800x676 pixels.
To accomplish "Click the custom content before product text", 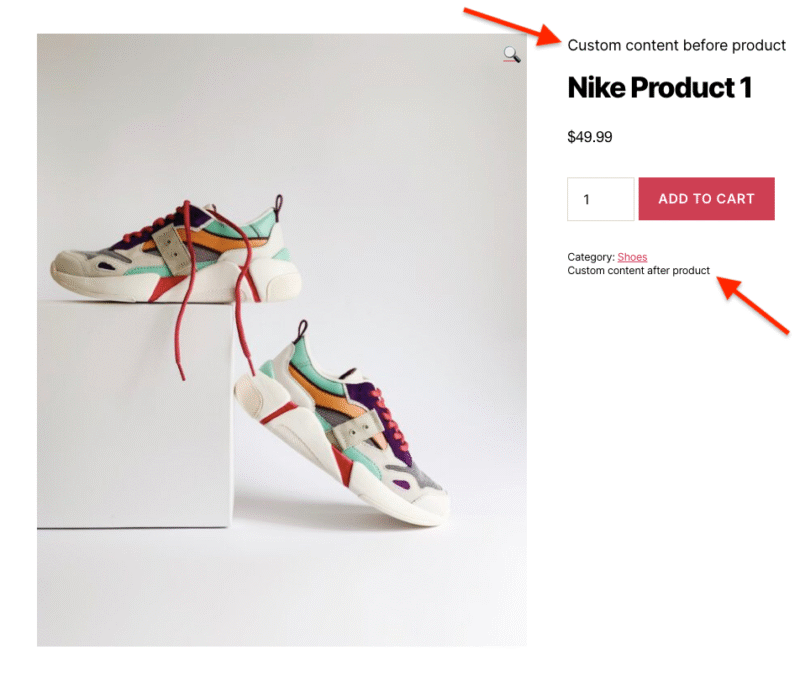I will [676, 45].
